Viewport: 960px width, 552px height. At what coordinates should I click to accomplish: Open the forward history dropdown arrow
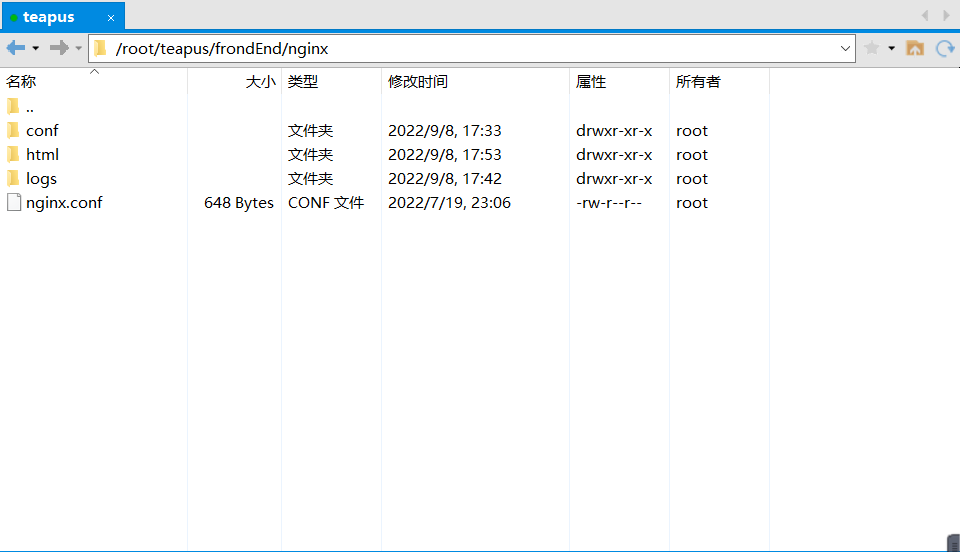79,48
